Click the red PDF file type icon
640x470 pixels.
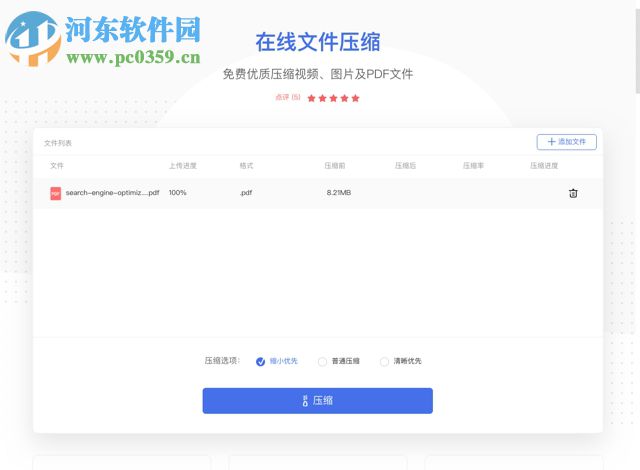tap(56, 193)
